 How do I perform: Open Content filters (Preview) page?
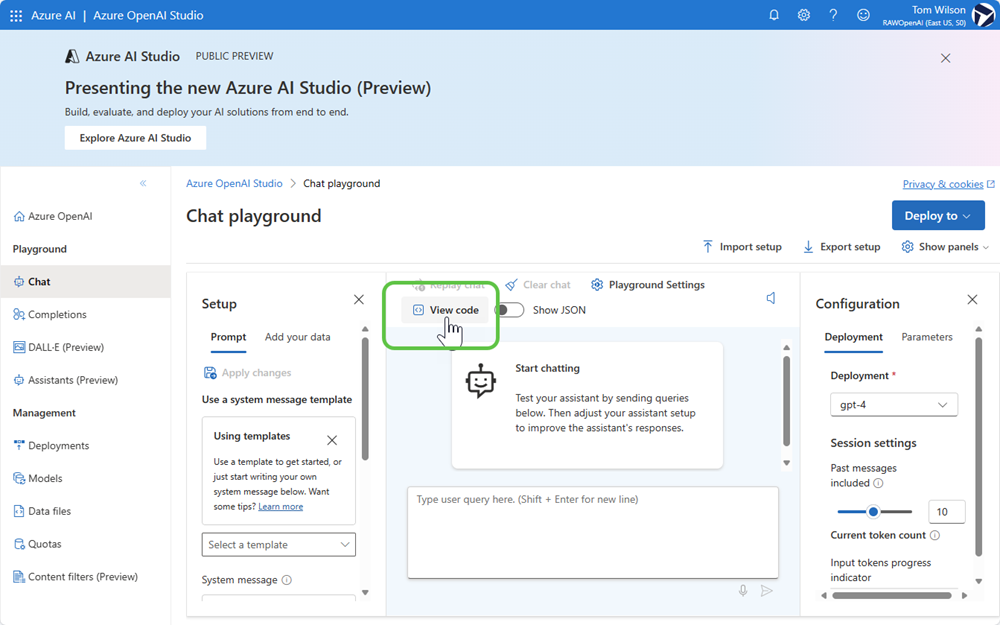click(x=75, y=577)
